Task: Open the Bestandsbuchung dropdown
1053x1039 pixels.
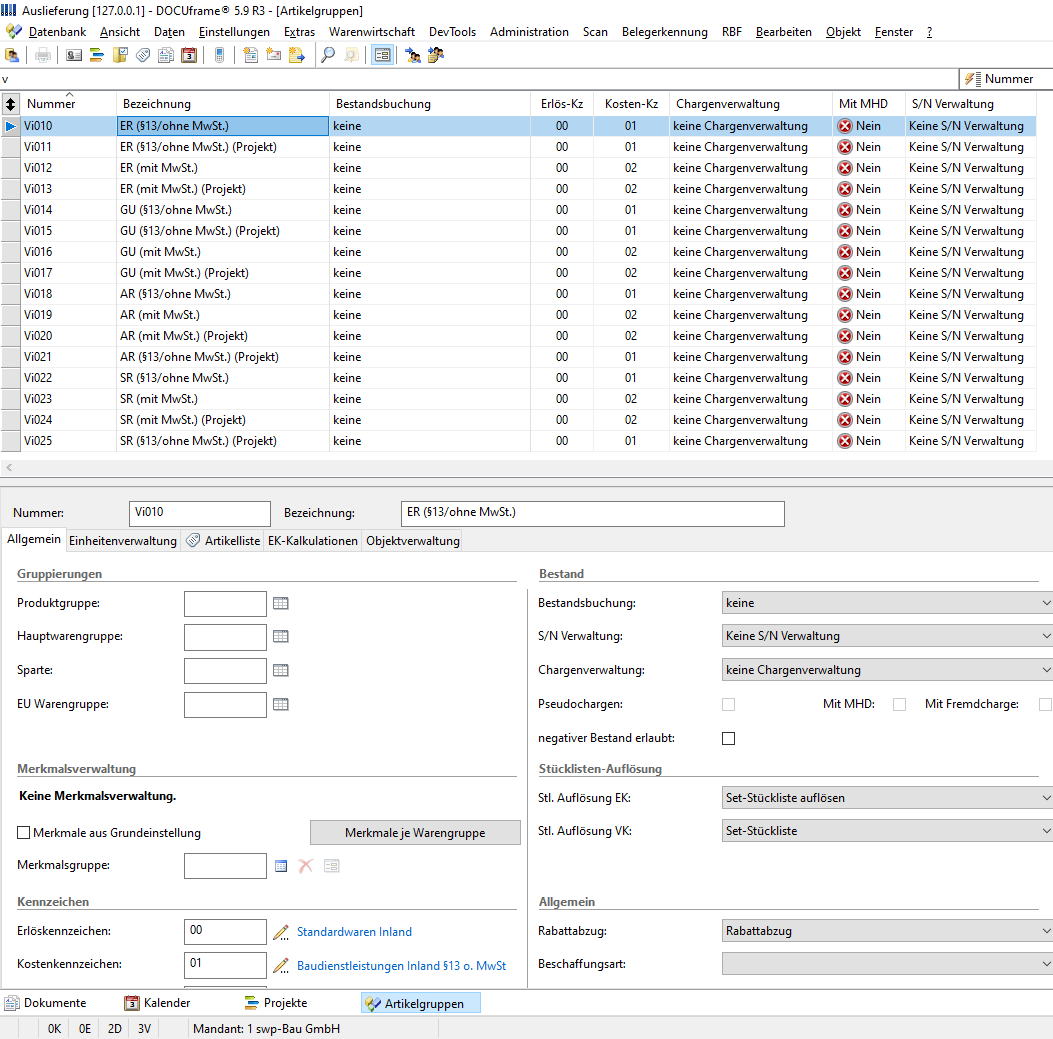Action: click(888, 602)
